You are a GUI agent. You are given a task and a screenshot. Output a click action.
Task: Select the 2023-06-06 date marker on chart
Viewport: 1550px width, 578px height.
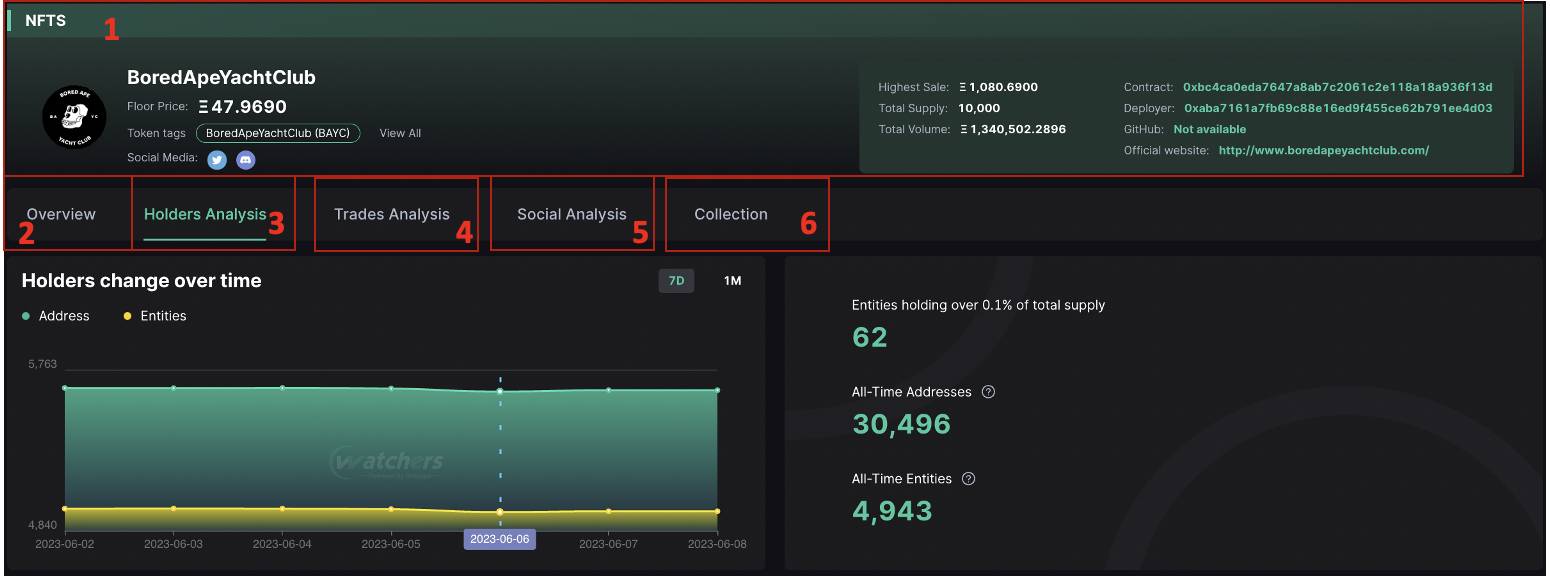coord(500,539)
